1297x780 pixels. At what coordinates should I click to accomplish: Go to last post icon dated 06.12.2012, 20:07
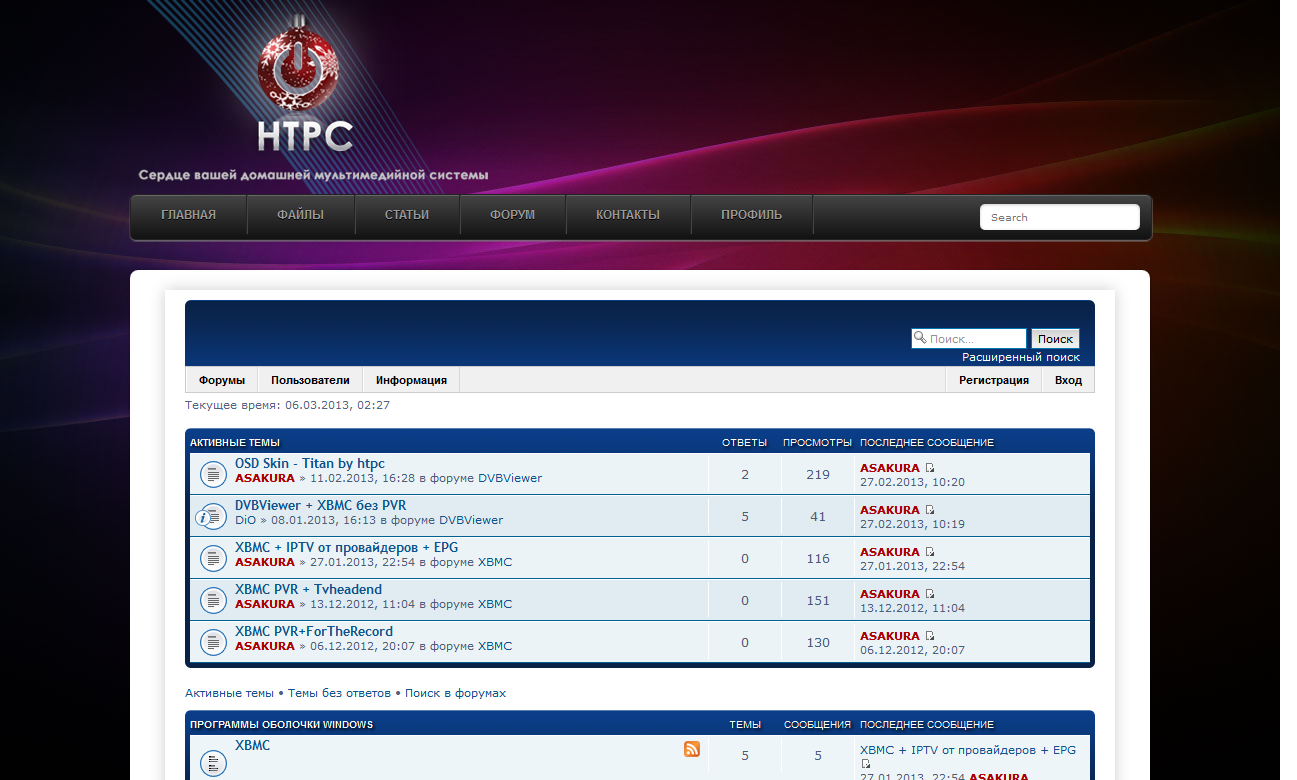930,636
